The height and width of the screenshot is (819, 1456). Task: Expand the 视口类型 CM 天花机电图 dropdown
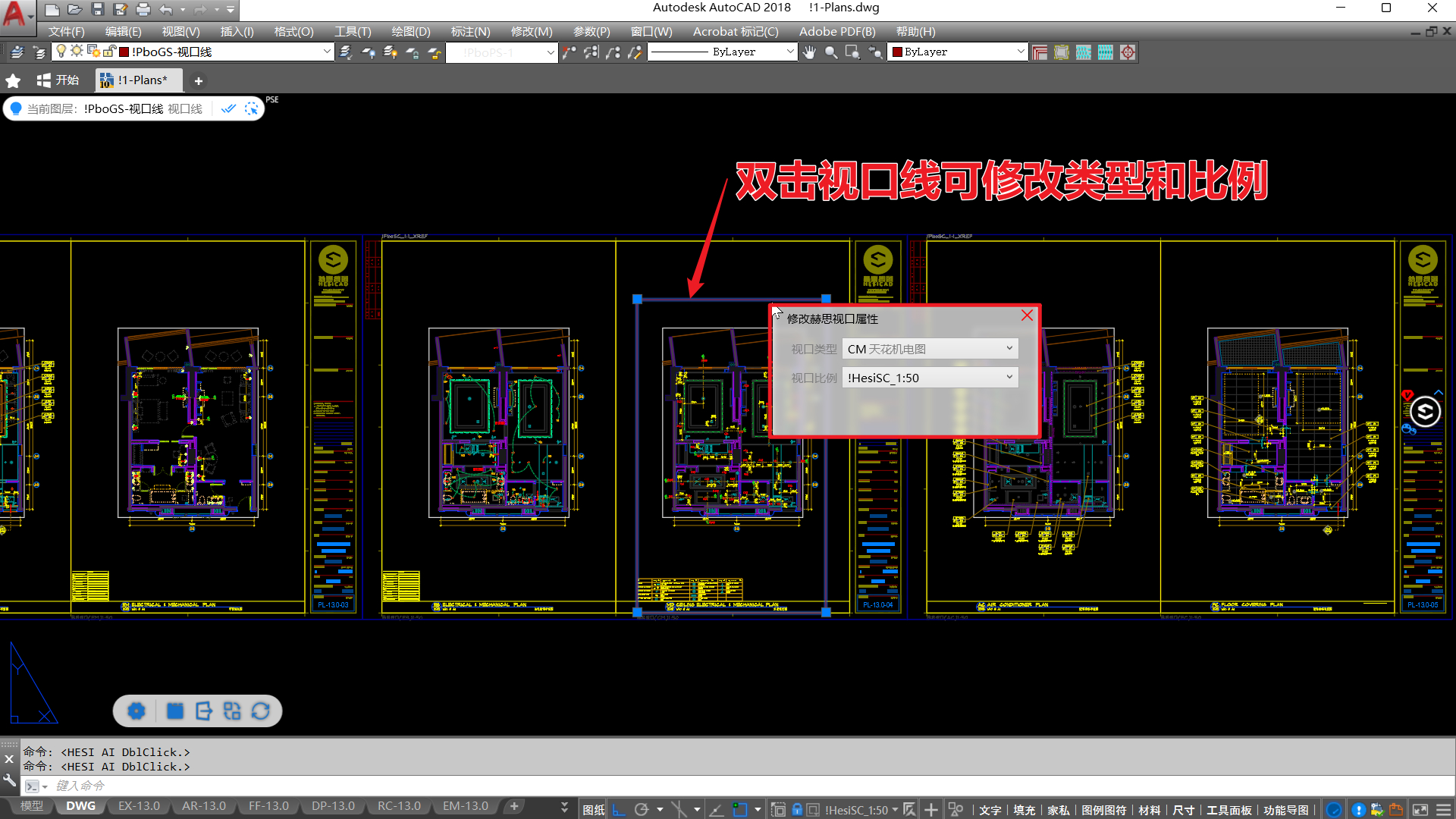(x=1009, y=349)
